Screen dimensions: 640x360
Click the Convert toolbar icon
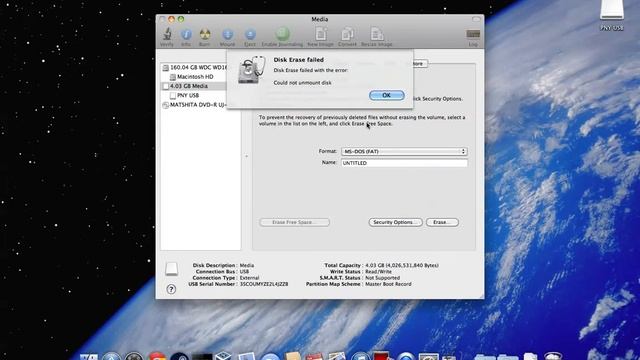click(x=347, y=34)
